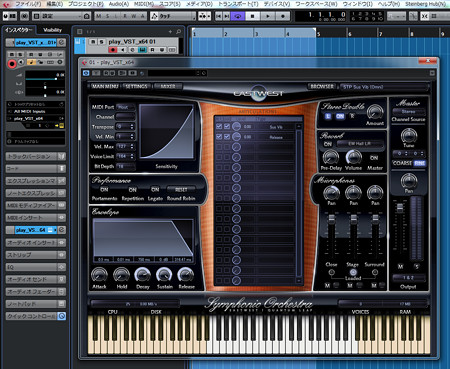Add a track with the plus icon
The width and height of the screenshot is (450, 369).
click(170, 32)
